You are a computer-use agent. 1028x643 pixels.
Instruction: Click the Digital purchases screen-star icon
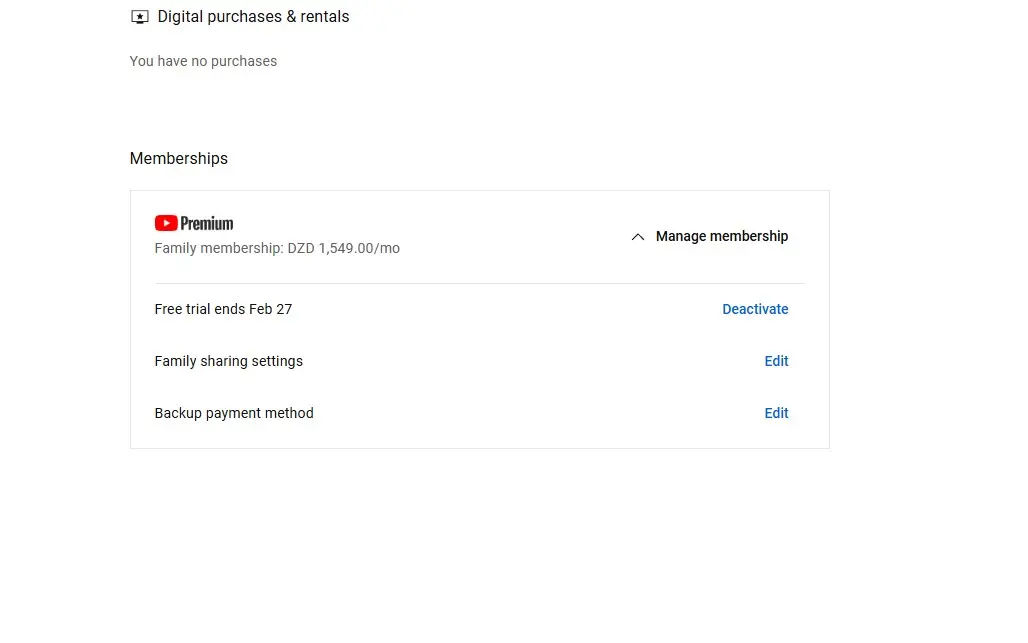tap(140, 17)
